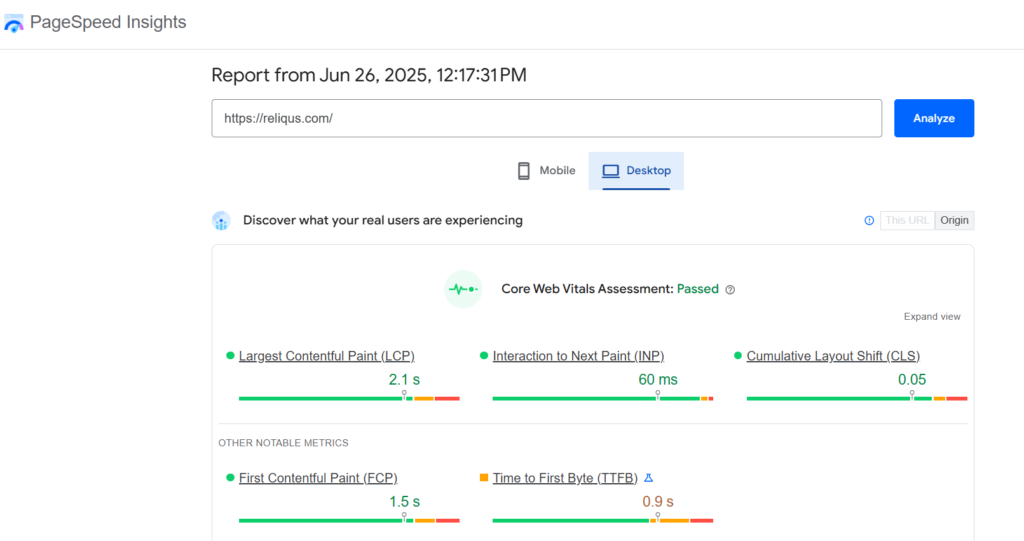Open Cumulative Layout Shift (CLS) link
Viewport: 1024px width, 541px height.
tap(833, 356)
